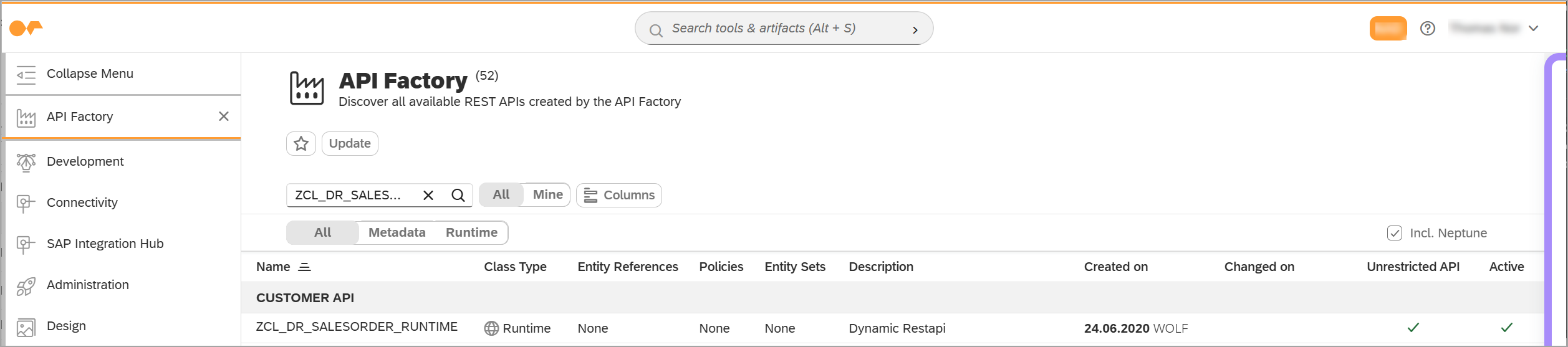This screenshot has height=347, width=1568.
Task: Click the Update button
Action: [350, 143]
